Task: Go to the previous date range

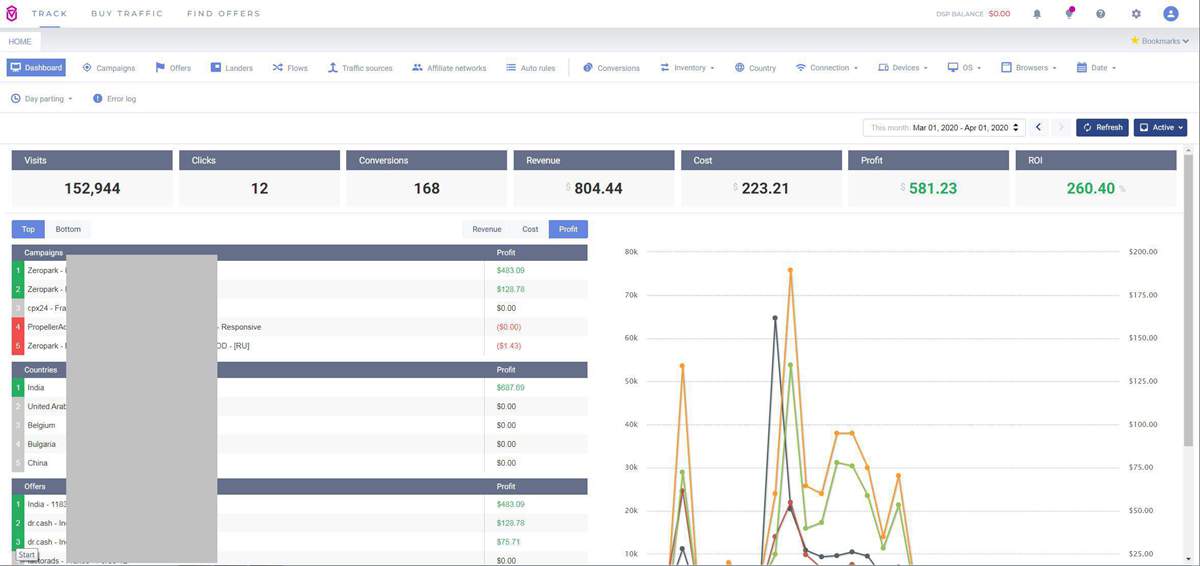Action: [1038, 127]
